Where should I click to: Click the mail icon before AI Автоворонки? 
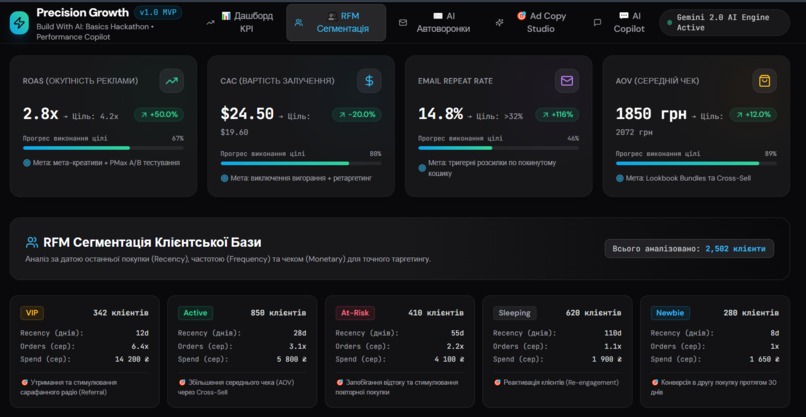point(403,23)
